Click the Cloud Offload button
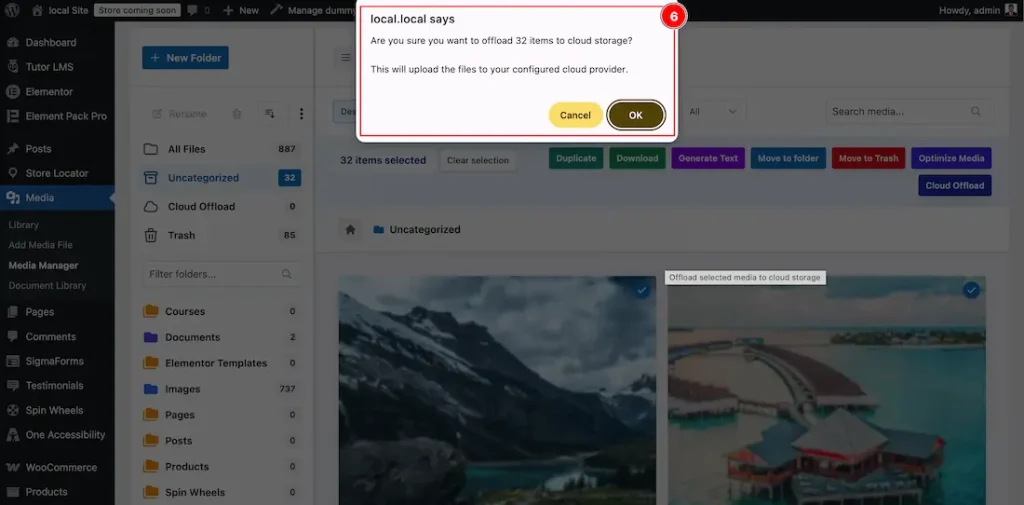This screenshot has height=505, width=1024. pos(955,186)
